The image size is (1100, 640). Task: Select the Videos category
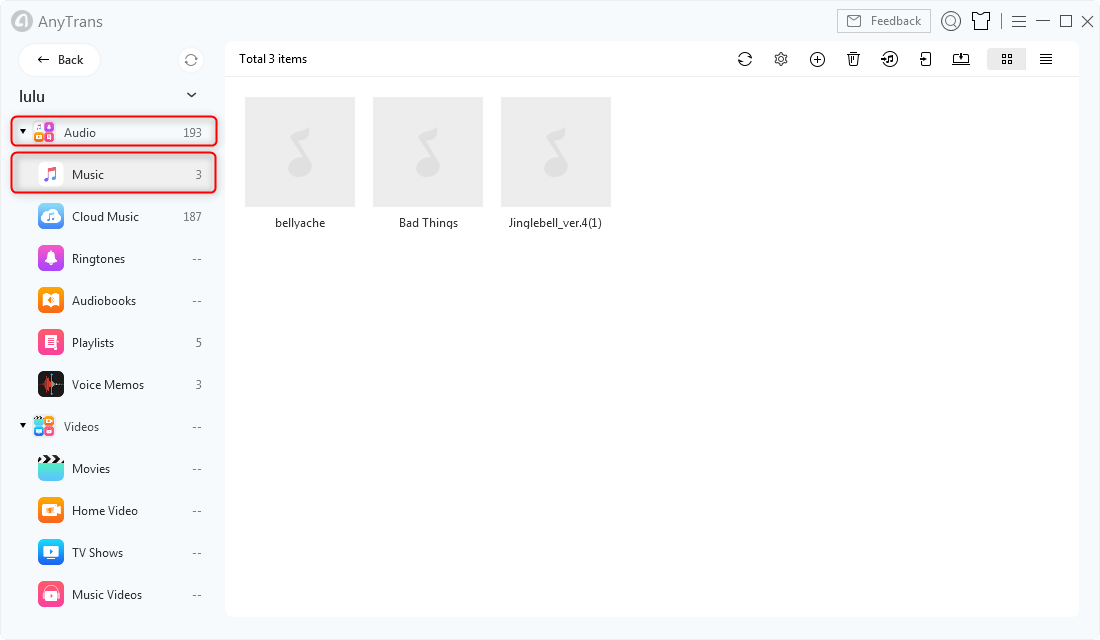pos(114,427)
